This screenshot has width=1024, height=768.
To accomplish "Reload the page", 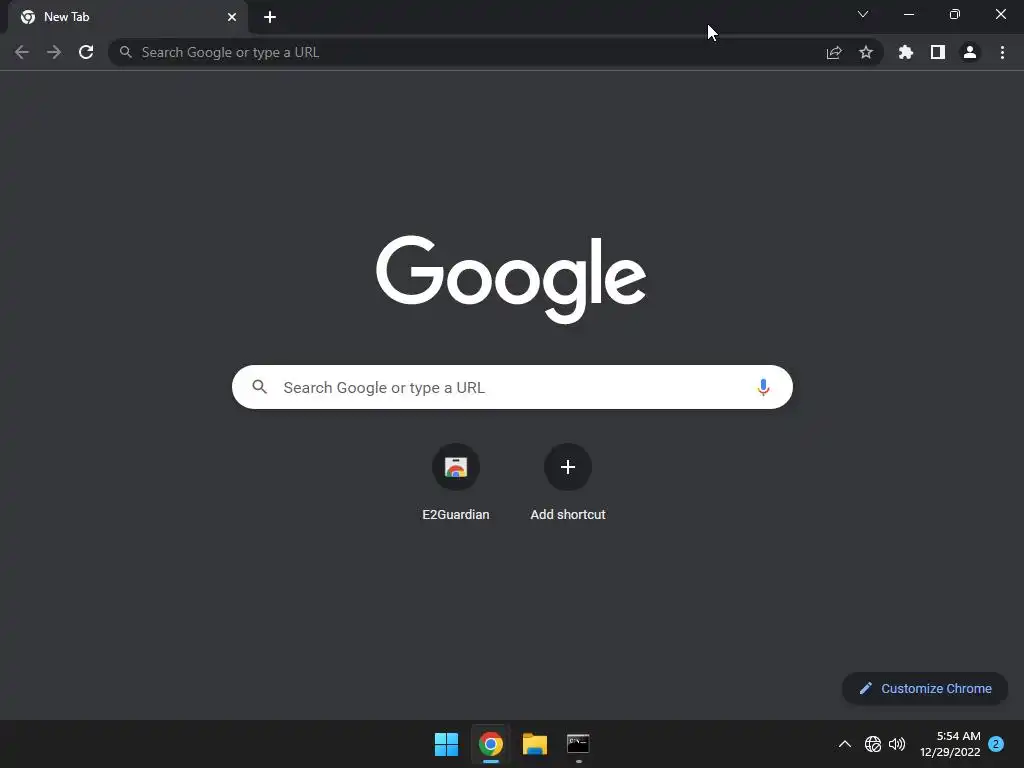I will click(x=86, y=52).
